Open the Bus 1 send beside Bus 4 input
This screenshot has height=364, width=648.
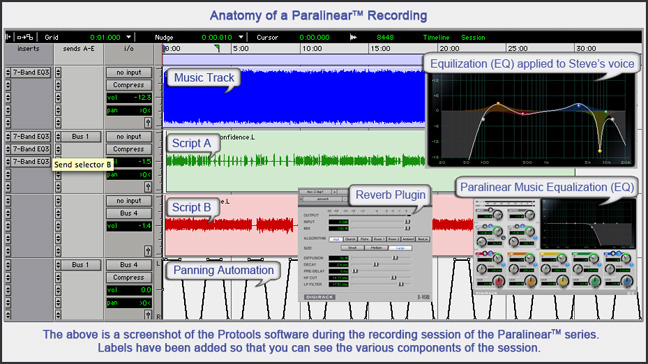[x=81, y=265]
